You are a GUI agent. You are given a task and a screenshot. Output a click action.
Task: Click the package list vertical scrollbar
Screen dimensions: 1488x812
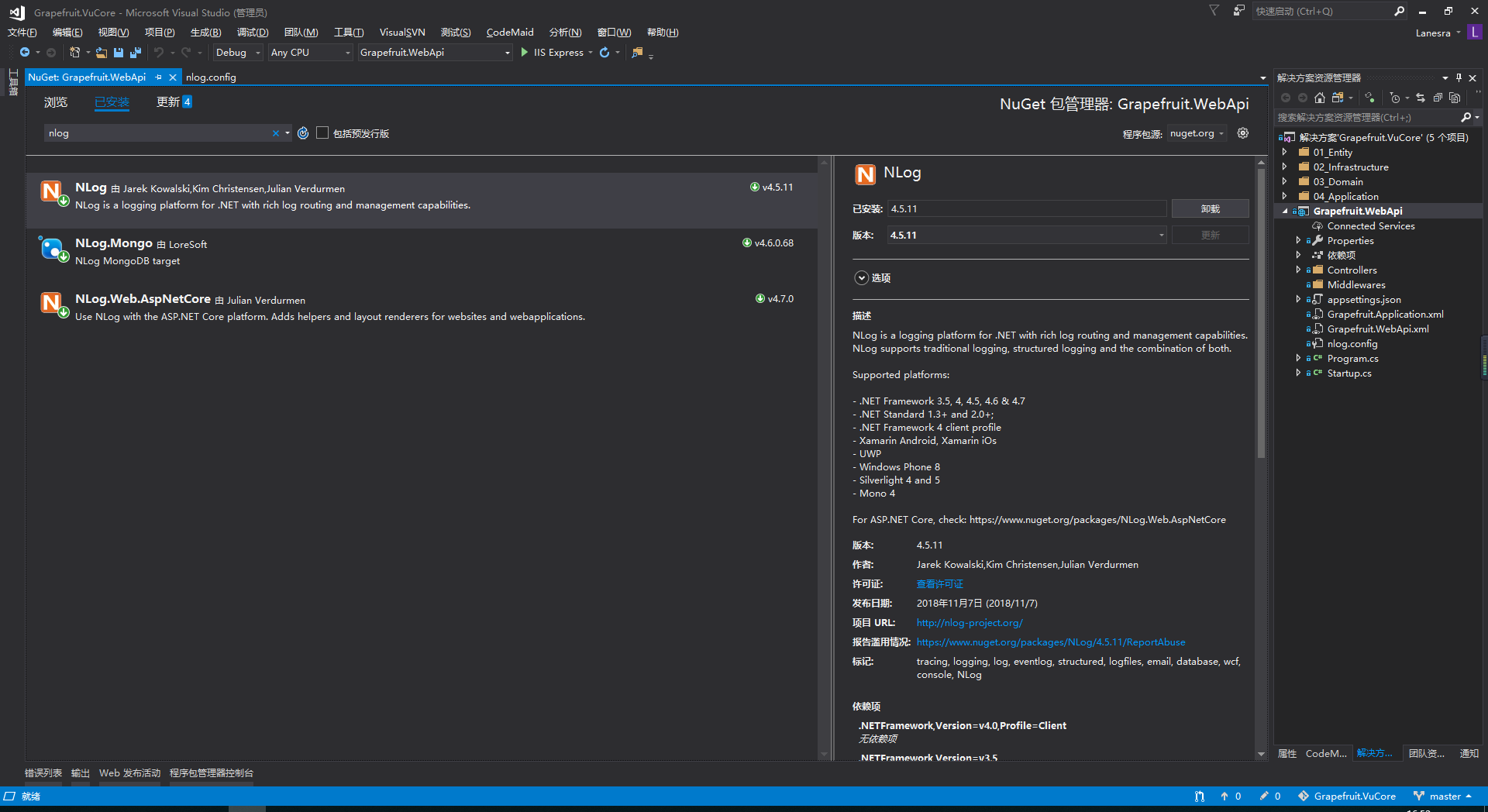pyautogui.click(x=824, y=458)
